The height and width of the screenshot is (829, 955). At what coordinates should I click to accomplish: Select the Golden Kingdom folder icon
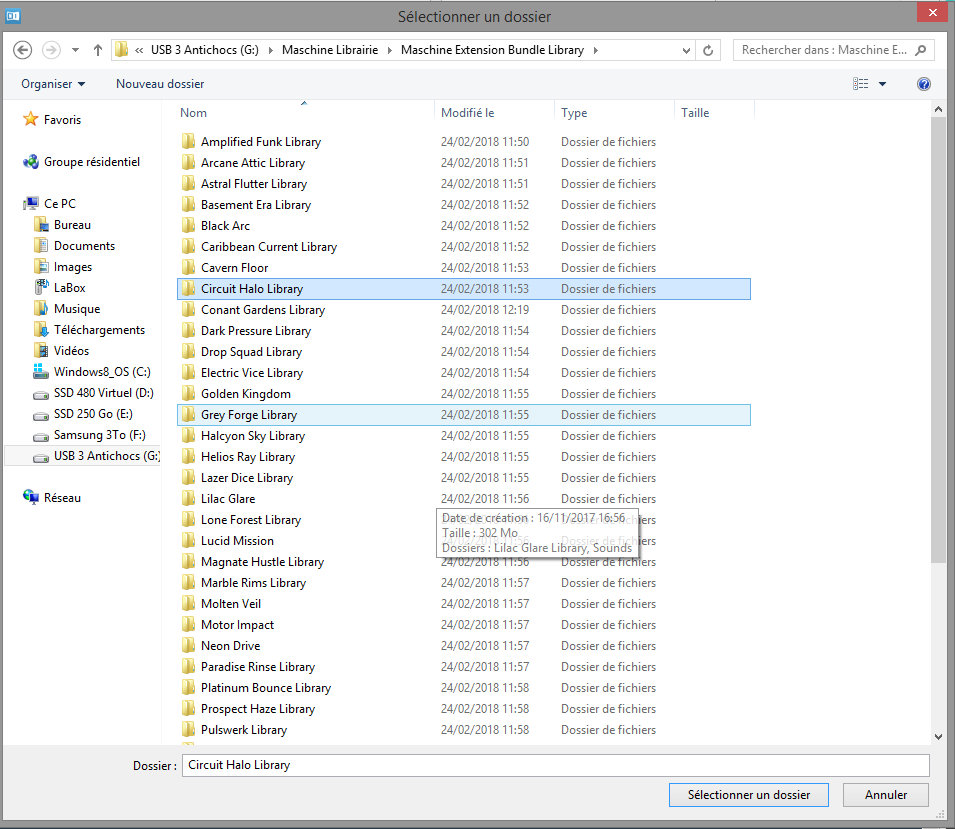(188, 393)
